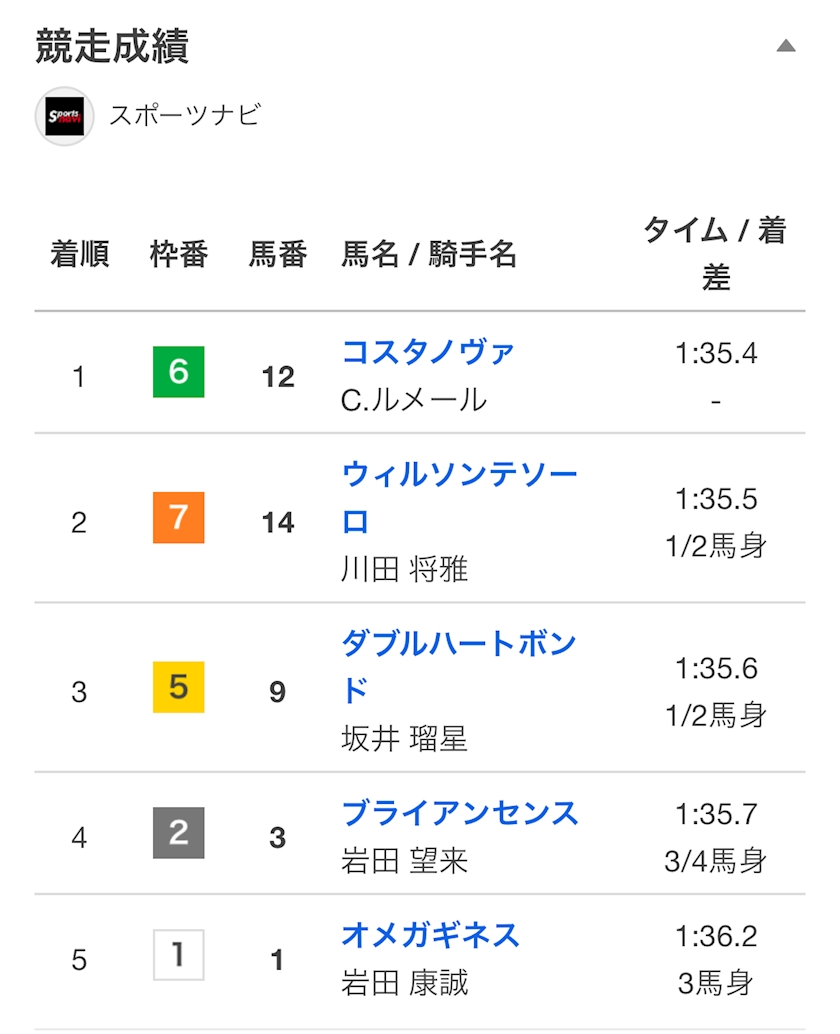The width and height of the screenshot is (840, 1034).
Task: Click the 枠番 column header
Action: [179, 255]
